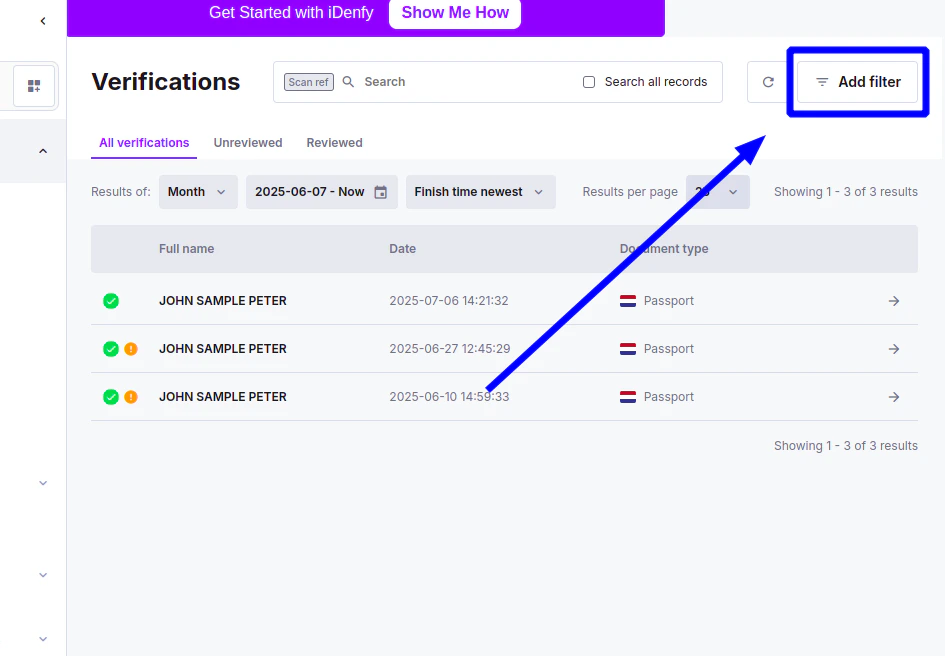This screenshot has width=945, height=656.
Task: Switch to the Unreviewed tab
Action: (248, 143)
